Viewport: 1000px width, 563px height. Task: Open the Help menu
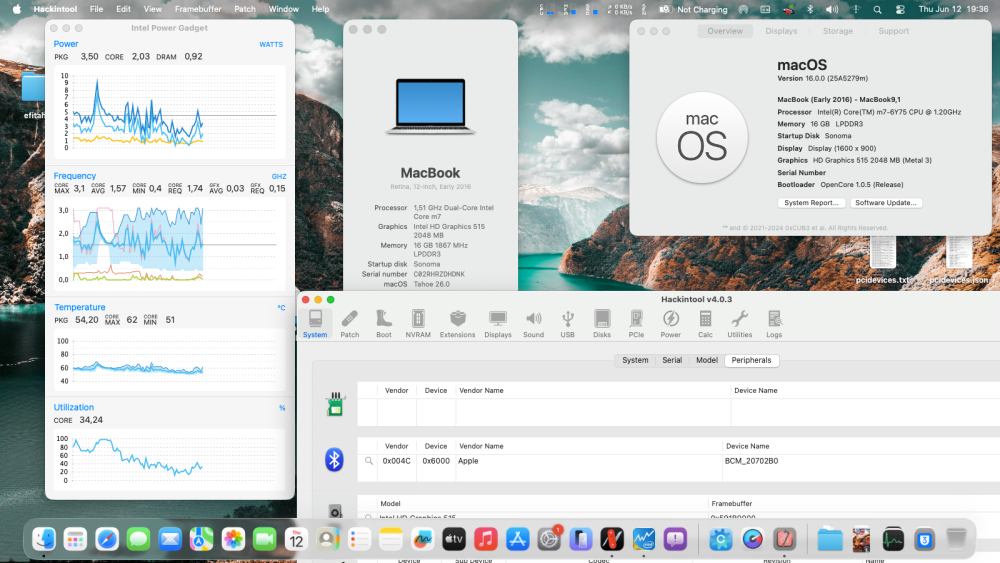coord(320,9)
